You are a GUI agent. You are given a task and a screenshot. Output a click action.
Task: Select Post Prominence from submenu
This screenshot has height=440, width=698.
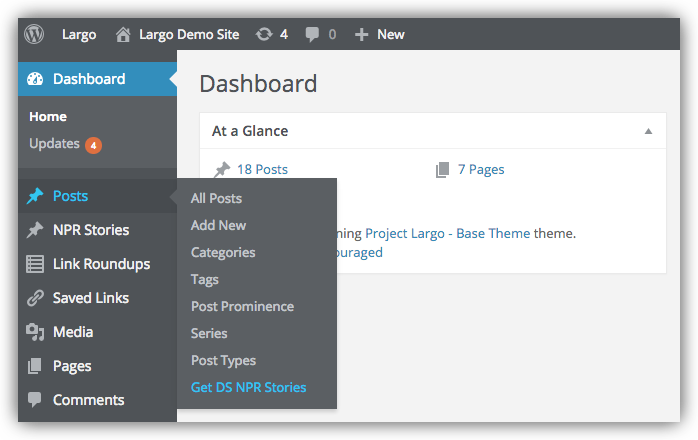243,306
